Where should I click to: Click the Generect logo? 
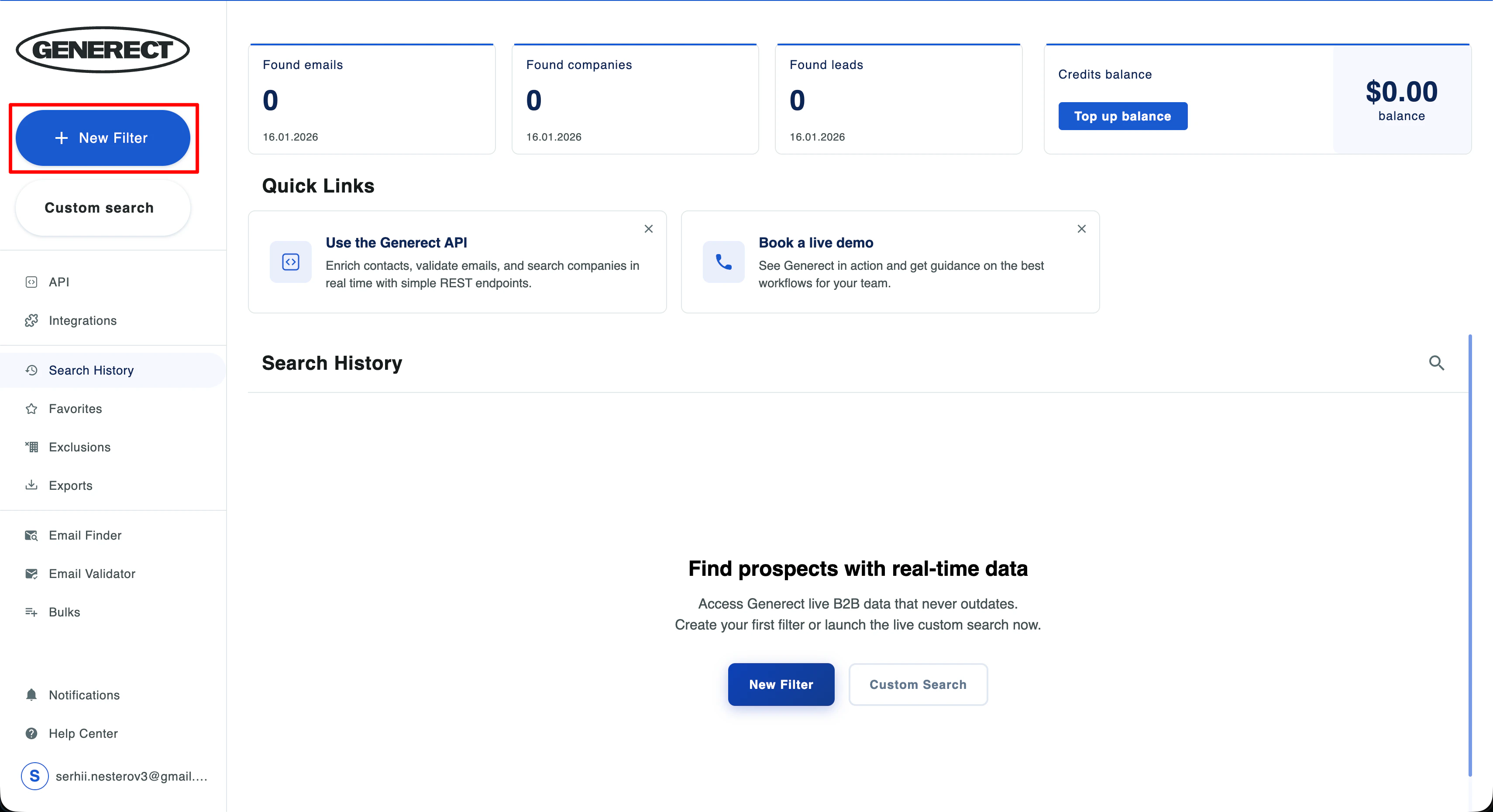tap(103, 50)
